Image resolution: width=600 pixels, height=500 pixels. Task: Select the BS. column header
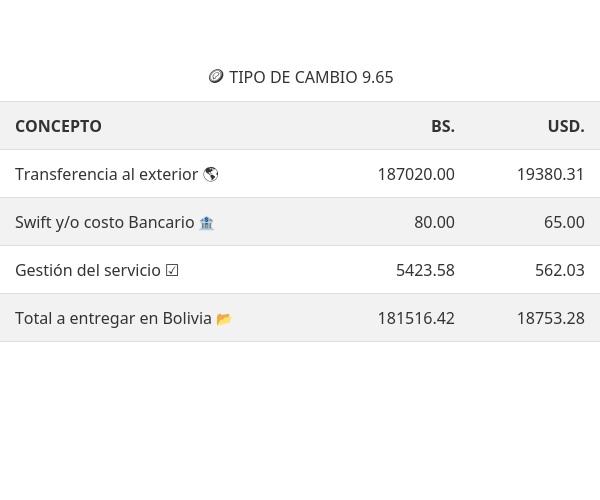pos(442,126)
